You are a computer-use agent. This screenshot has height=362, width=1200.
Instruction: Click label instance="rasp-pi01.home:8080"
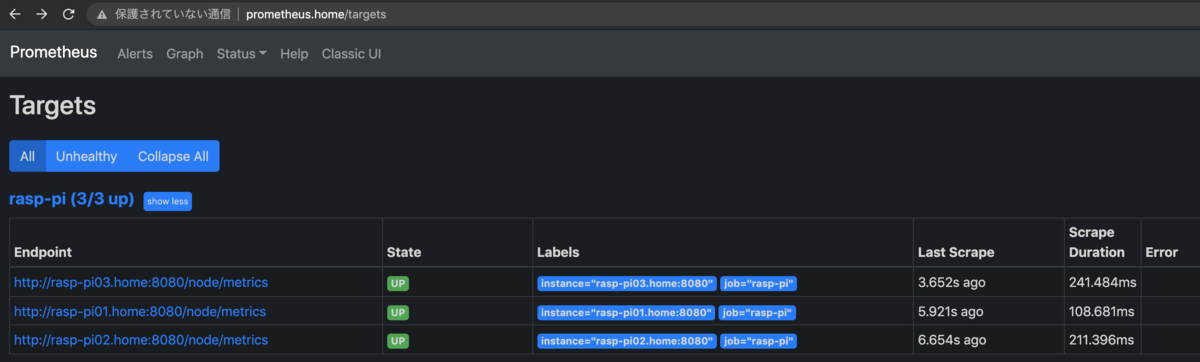tap(626, 313)
